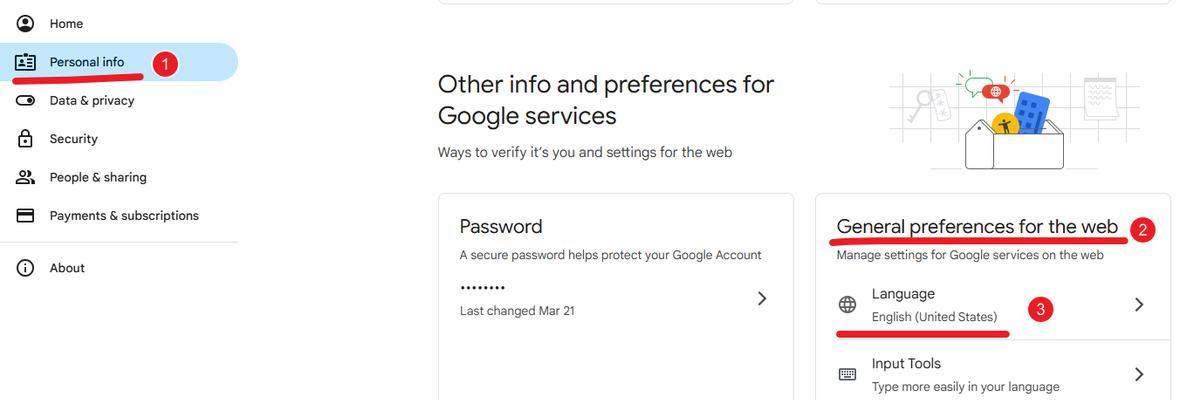Click the preferences illustration image
Viewport: 1187px width, 400px height.
[1014, 120]
